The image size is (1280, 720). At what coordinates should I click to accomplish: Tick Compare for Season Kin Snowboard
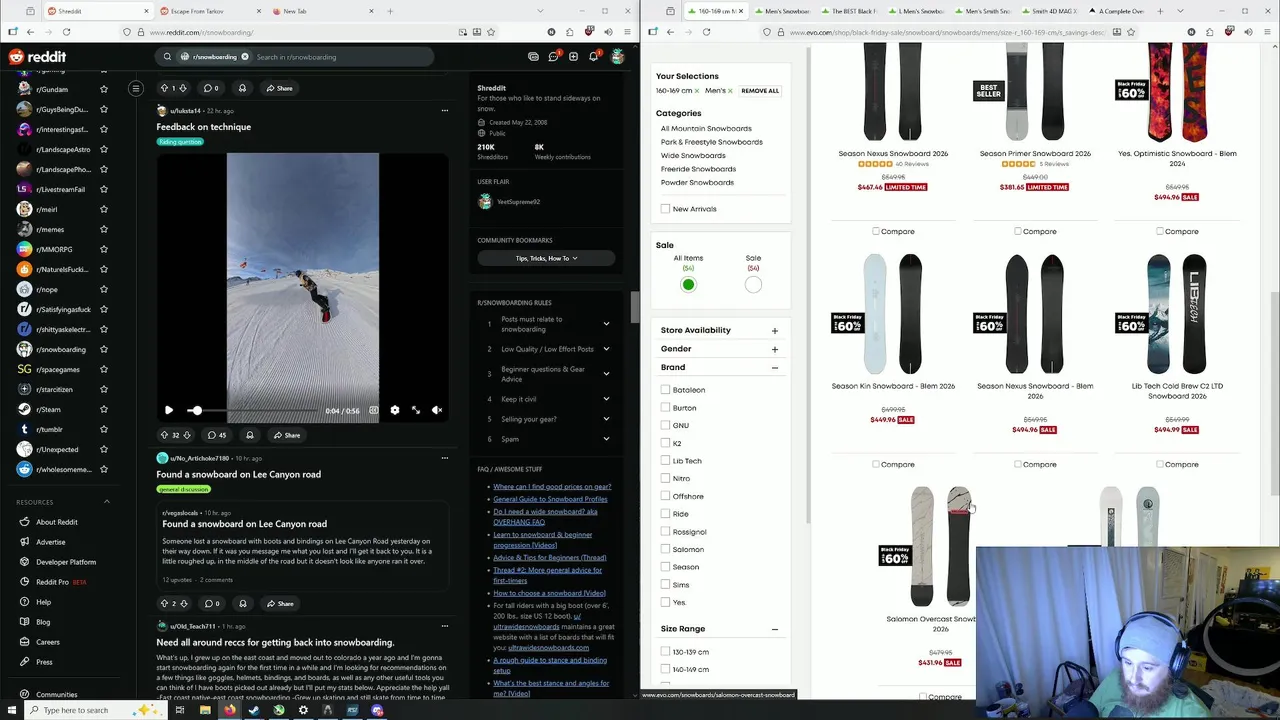[x=876, y=464]
